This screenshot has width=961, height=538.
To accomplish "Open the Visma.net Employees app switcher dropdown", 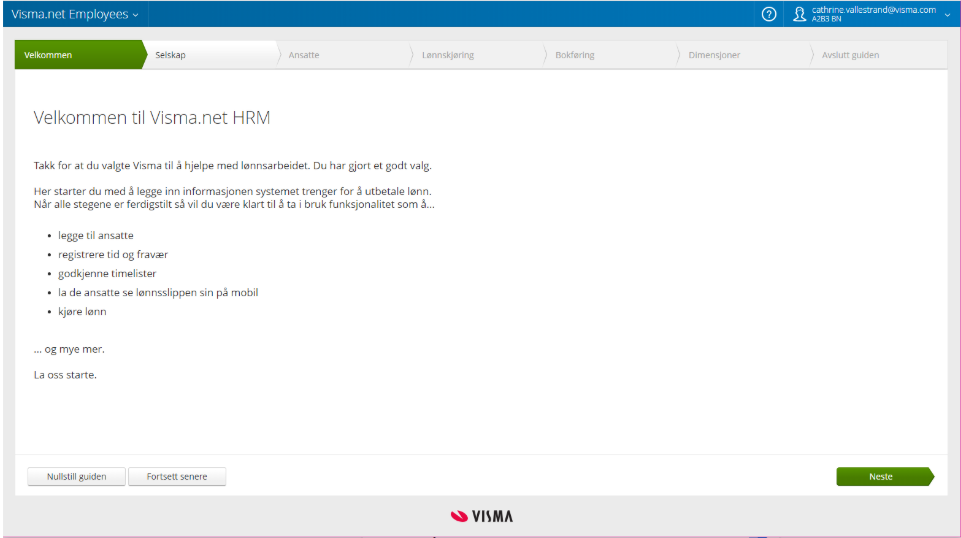I will pos(75,14).
